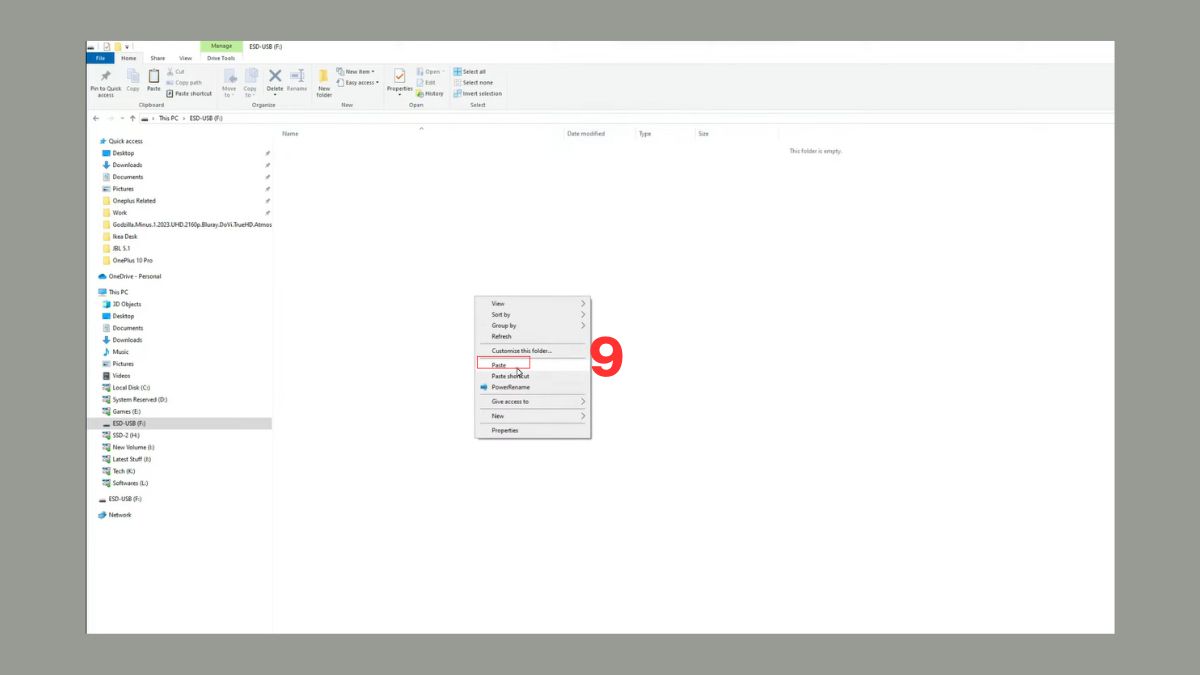Open the Drive Tools tab

(221, 58)
